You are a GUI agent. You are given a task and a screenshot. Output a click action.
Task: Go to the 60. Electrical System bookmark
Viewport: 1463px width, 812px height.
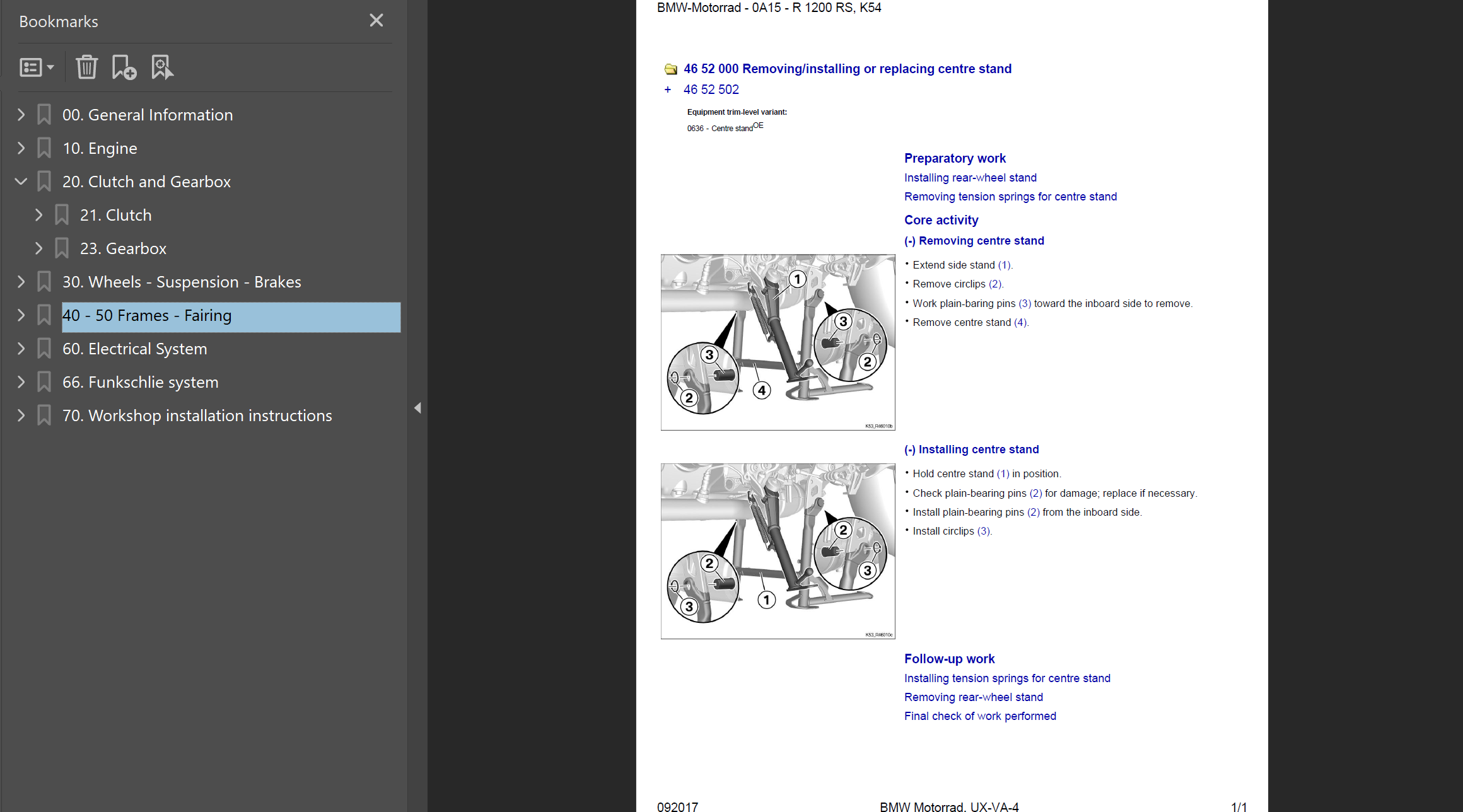[134, 349]
